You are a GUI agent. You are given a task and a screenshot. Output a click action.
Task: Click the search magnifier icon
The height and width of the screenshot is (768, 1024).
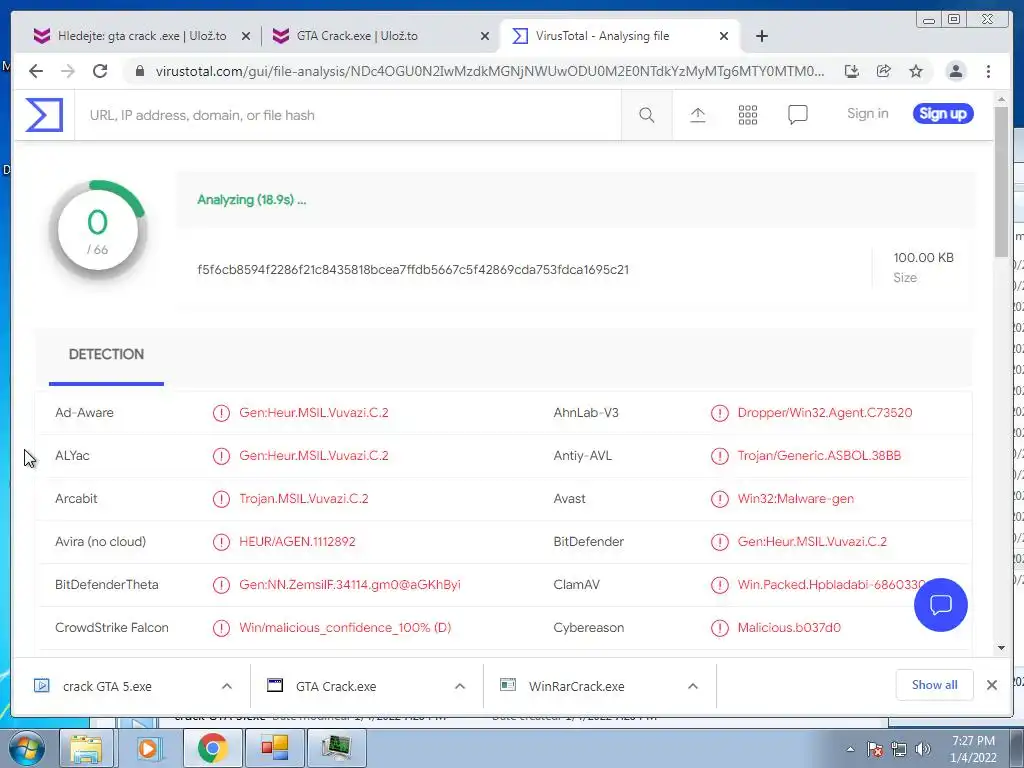tap(647, 116)
